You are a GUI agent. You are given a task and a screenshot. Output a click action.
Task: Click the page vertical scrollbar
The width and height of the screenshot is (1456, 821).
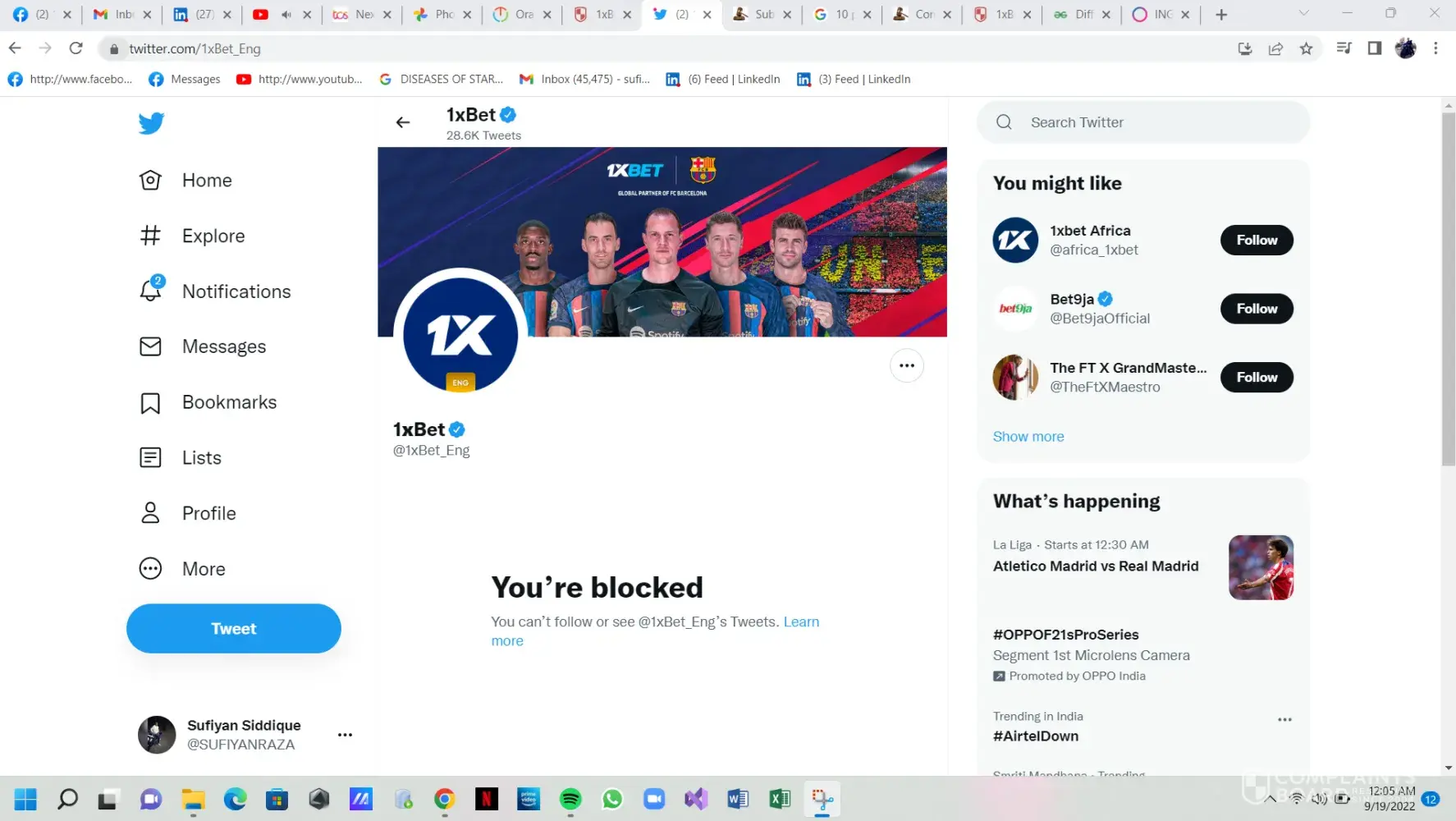coord(1448,289)
